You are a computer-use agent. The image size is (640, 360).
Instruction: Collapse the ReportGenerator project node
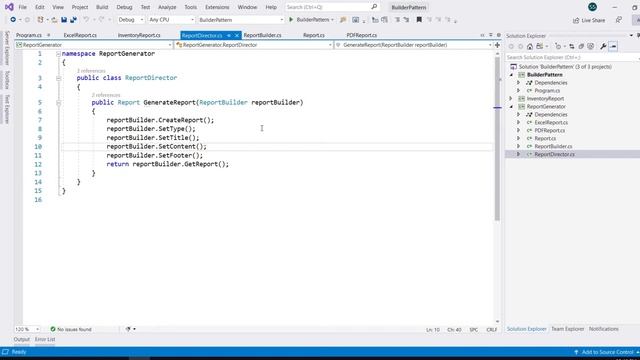(511, 107)
